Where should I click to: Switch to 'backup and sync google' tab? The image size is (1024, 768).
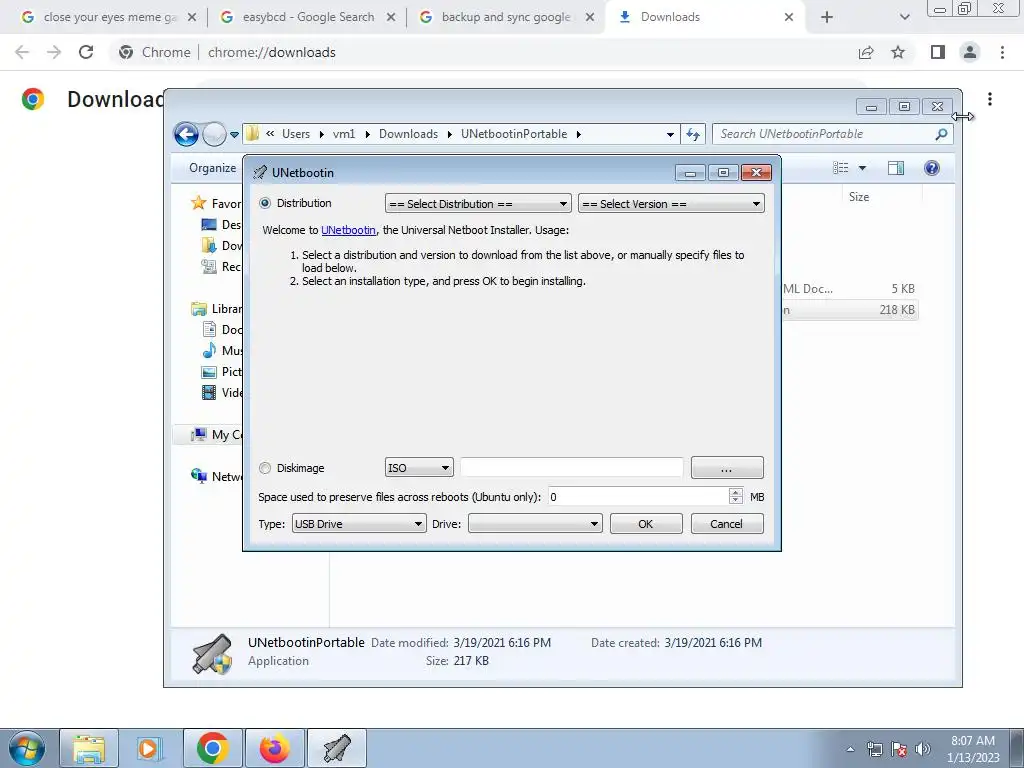(x=507, y=17)
